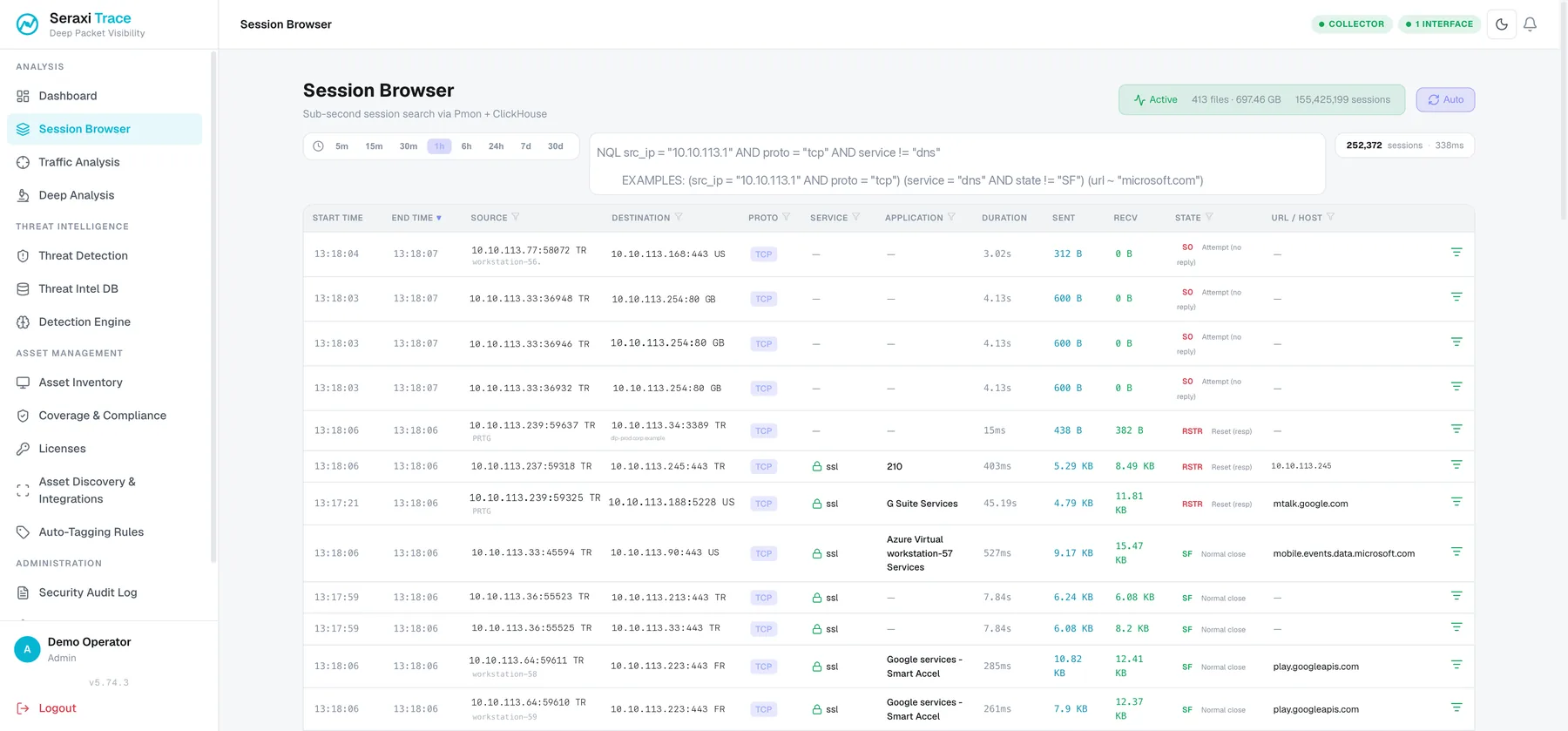Open the APPLICATION column filter
The height and width of the screenshot is (731, 1568).
[951, 217]
